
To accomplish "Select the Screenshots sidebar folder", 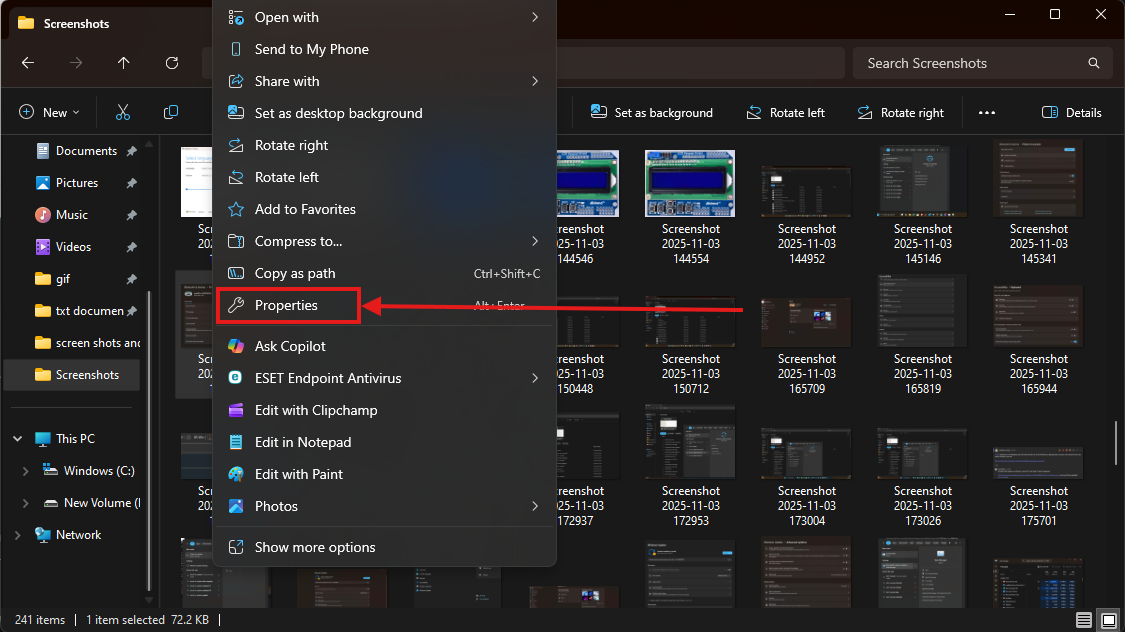I will click(x=72, y=375).
